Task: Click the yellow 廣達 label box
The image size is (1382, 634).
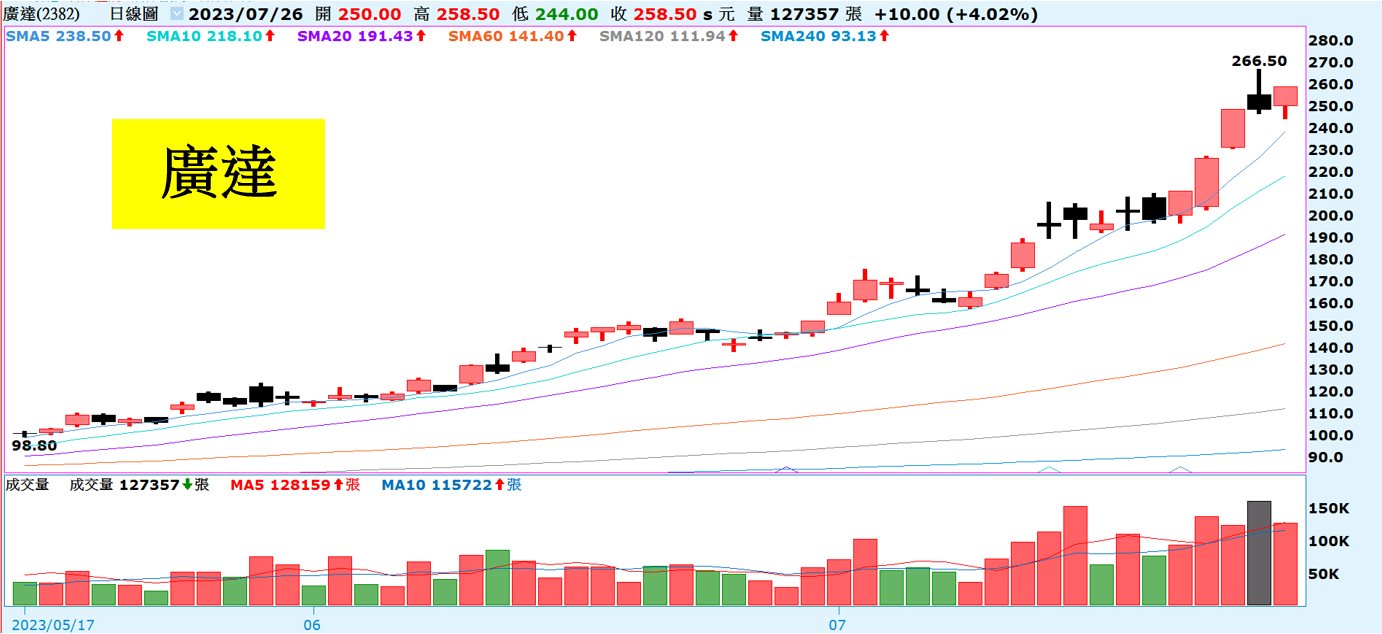Action: coord(218,174)
